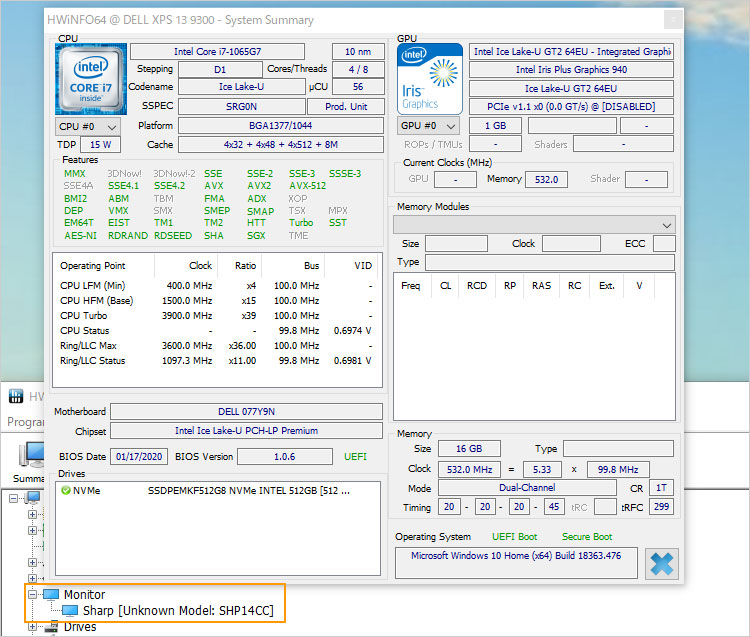
Task: Click the root computer icon in the tree
Action: (x=33, y=498)
